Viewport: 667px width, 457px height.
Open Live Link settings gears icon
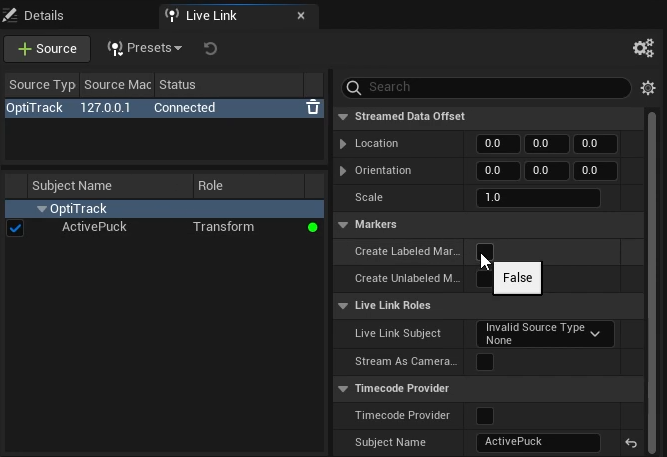[x=643, y=48]
